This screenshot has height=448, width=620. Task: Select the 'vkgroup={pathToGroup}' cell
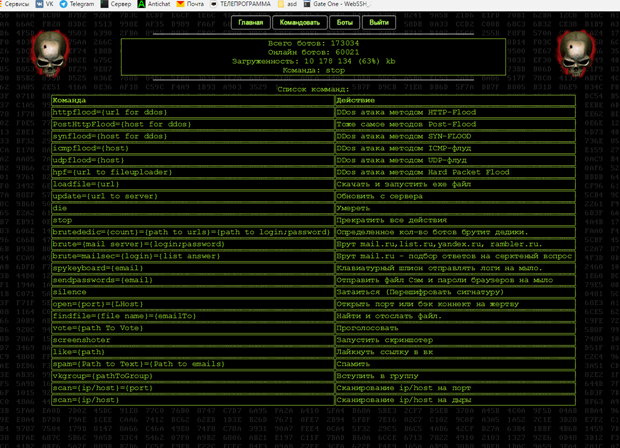pyautogui.click(x=193, y=376)
